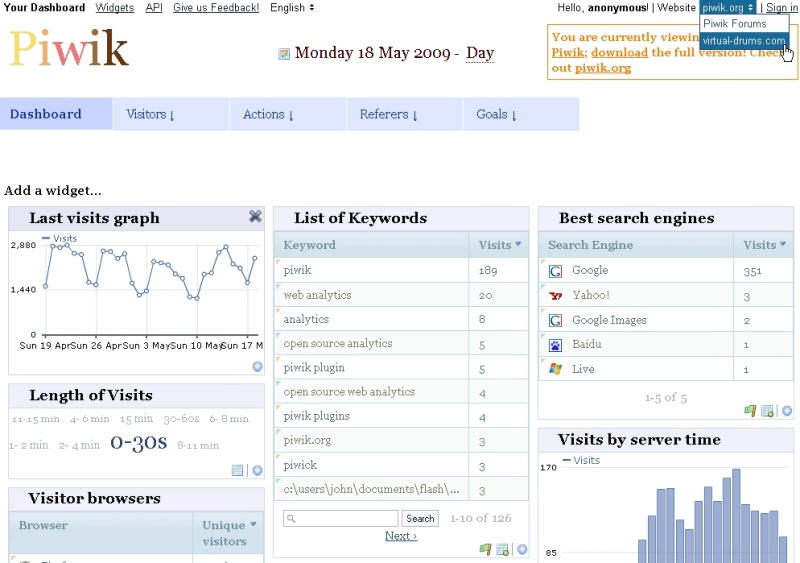Image resolution: width=800 pixels, height=563 pixels.
Task: Close the Last visits graph widget
Action: tap(255, 216)
